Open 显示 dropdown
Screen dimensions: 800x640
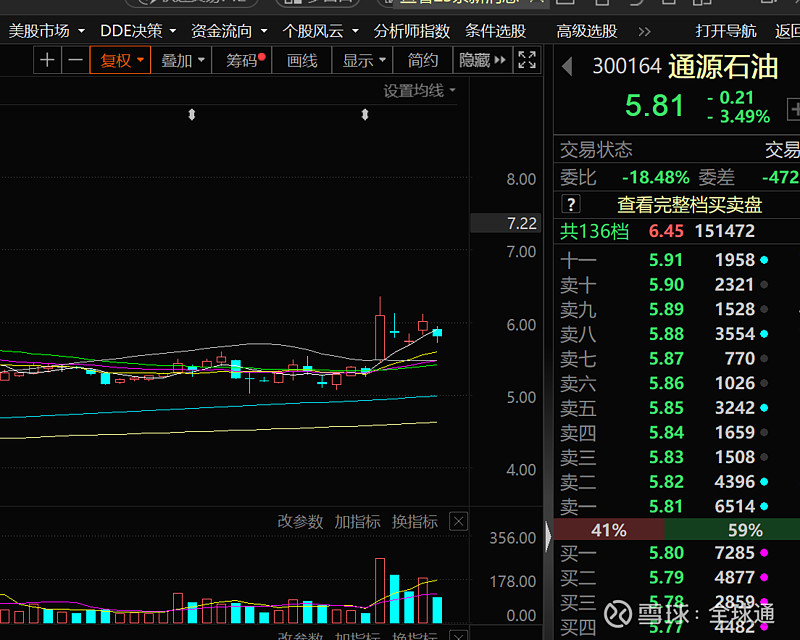(x=362, y=60)
